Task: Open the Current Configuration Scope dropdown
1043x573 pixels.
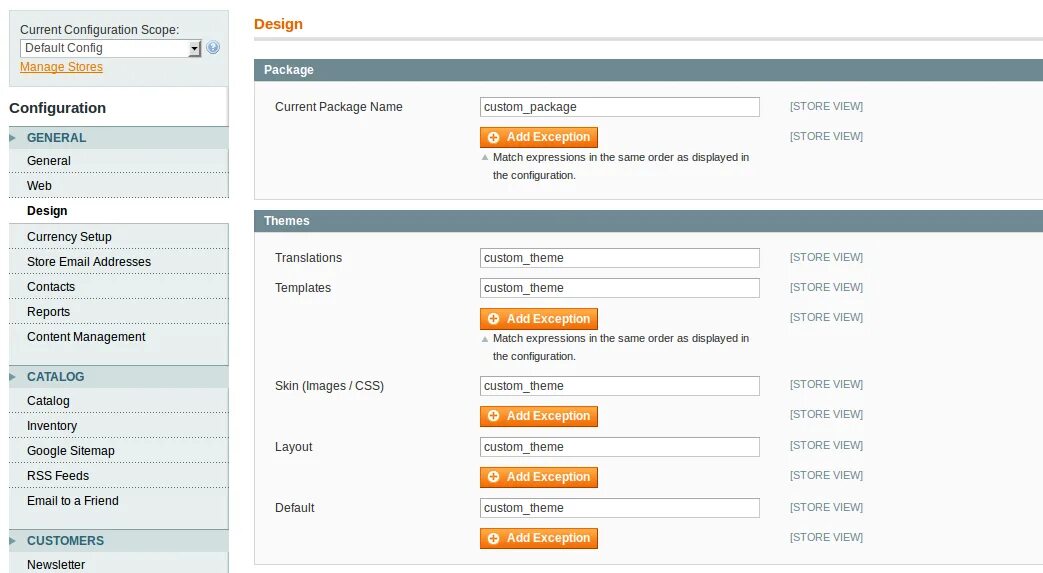Action: [111, 48]
